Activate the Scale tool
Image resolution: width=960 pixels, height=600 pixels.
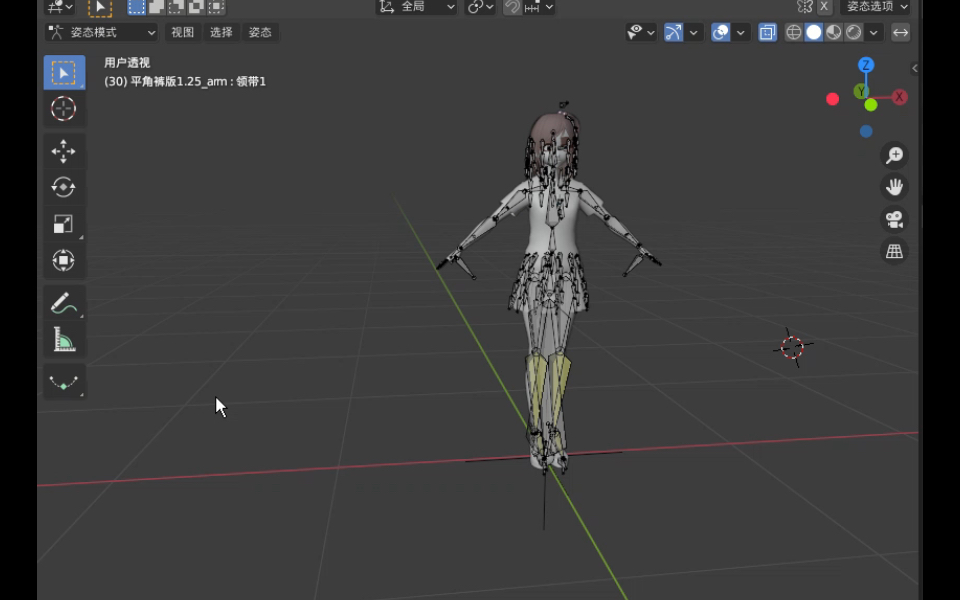point(64,223)
